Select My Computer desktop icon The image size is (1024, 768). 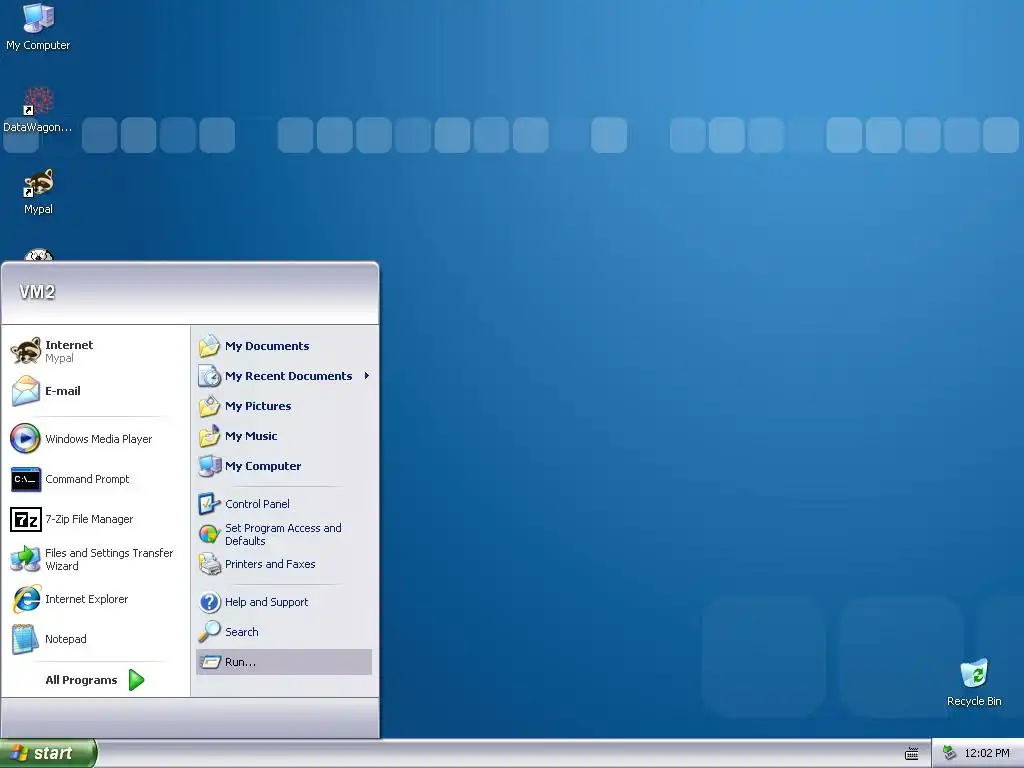click(x=38, y=18)
